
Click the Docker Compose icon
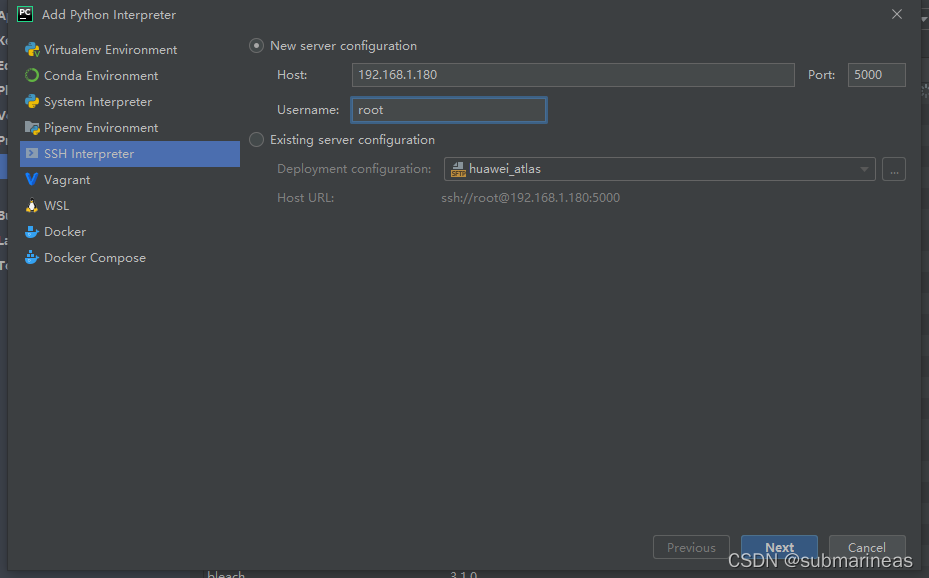coord(32,258)
